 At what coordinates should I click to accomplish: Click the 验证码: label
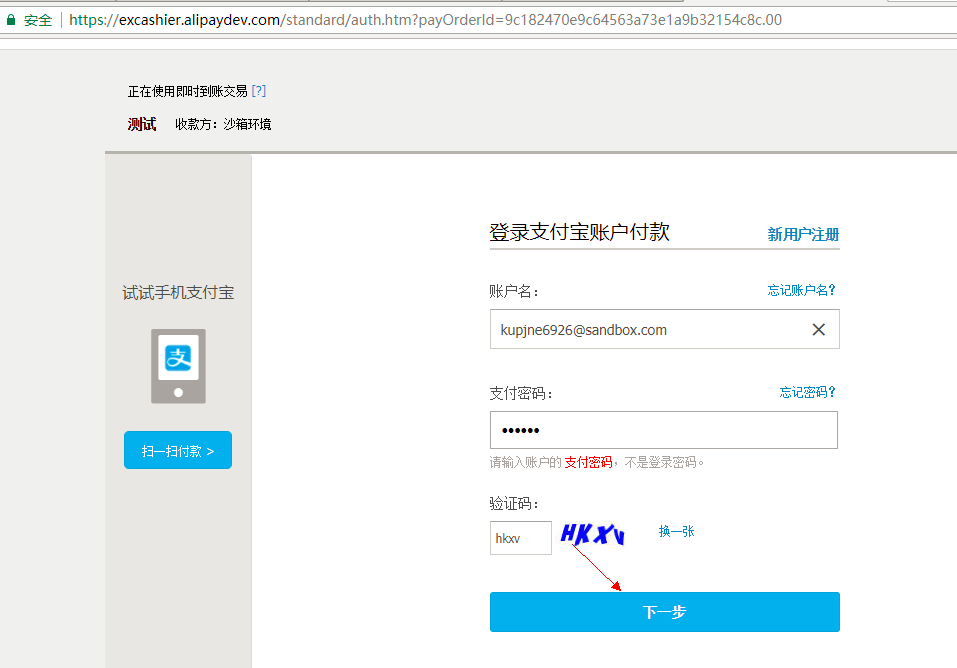515,504
